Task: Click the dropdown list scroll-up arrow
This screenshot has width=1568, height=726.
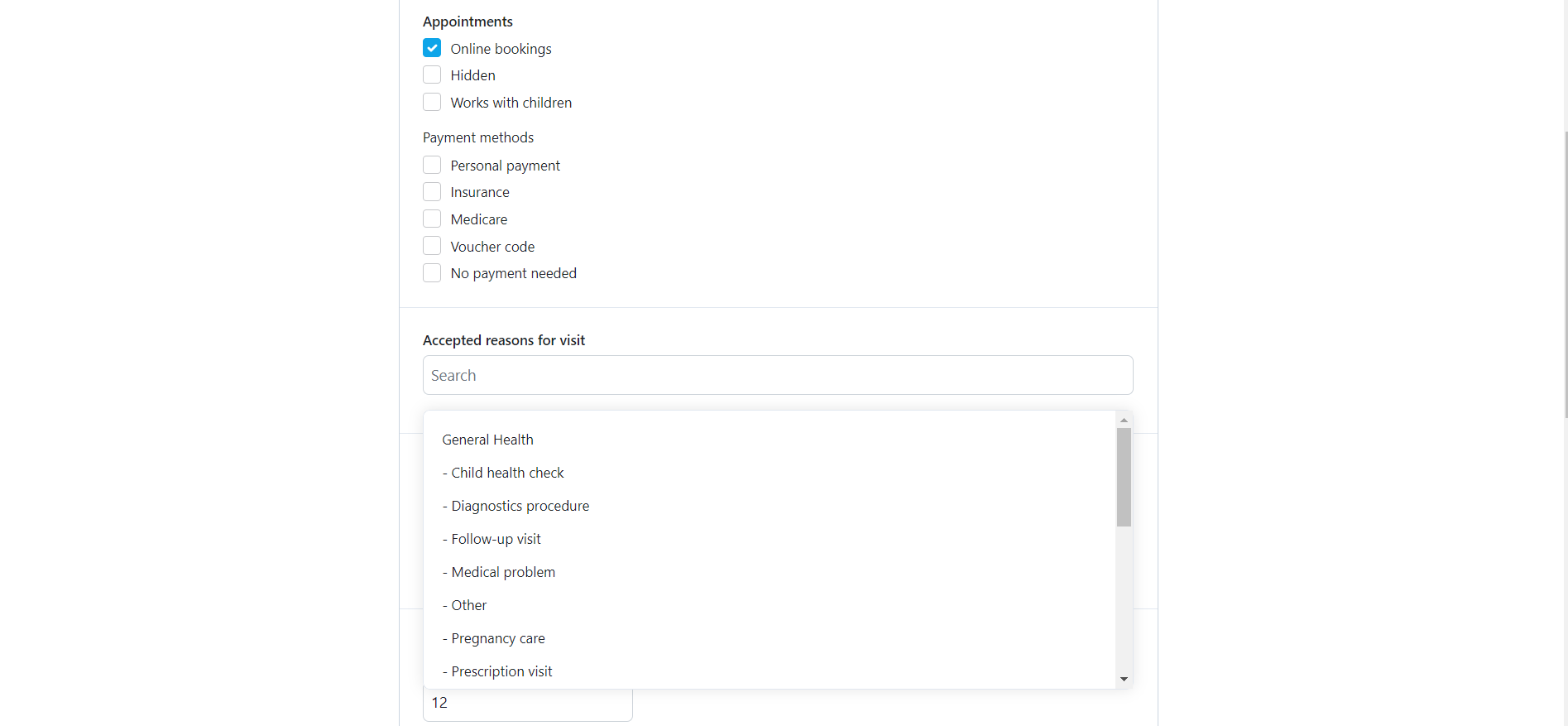Action: click(1124, 421)
